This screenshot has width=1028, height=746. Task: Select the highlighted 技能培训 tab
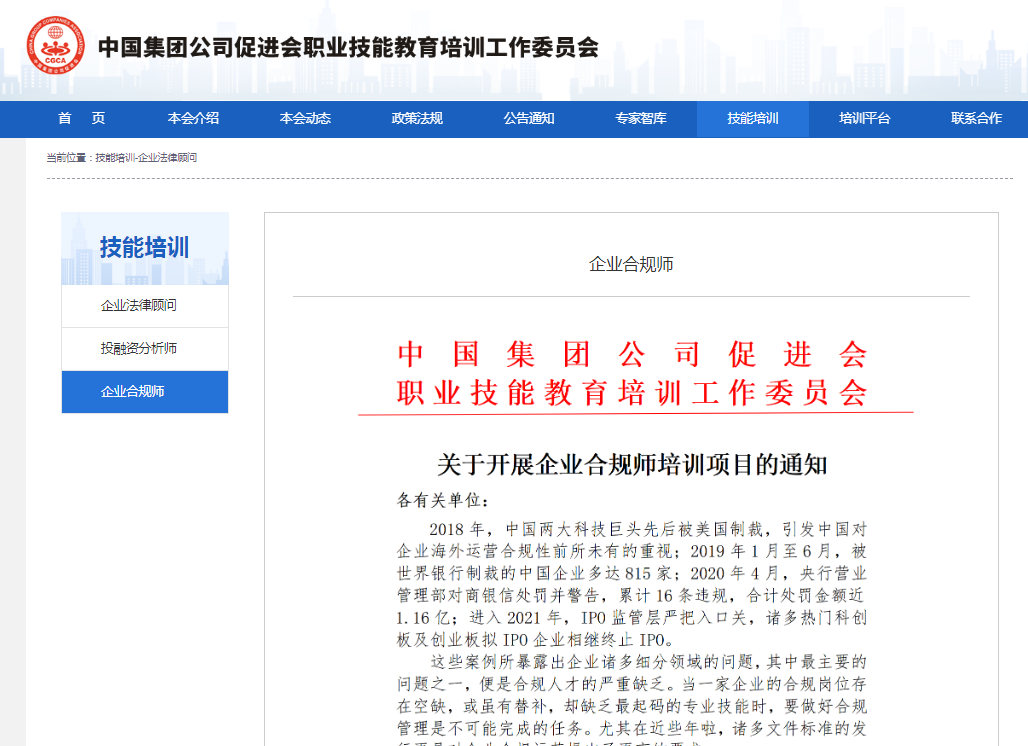(x=752, y=118)
